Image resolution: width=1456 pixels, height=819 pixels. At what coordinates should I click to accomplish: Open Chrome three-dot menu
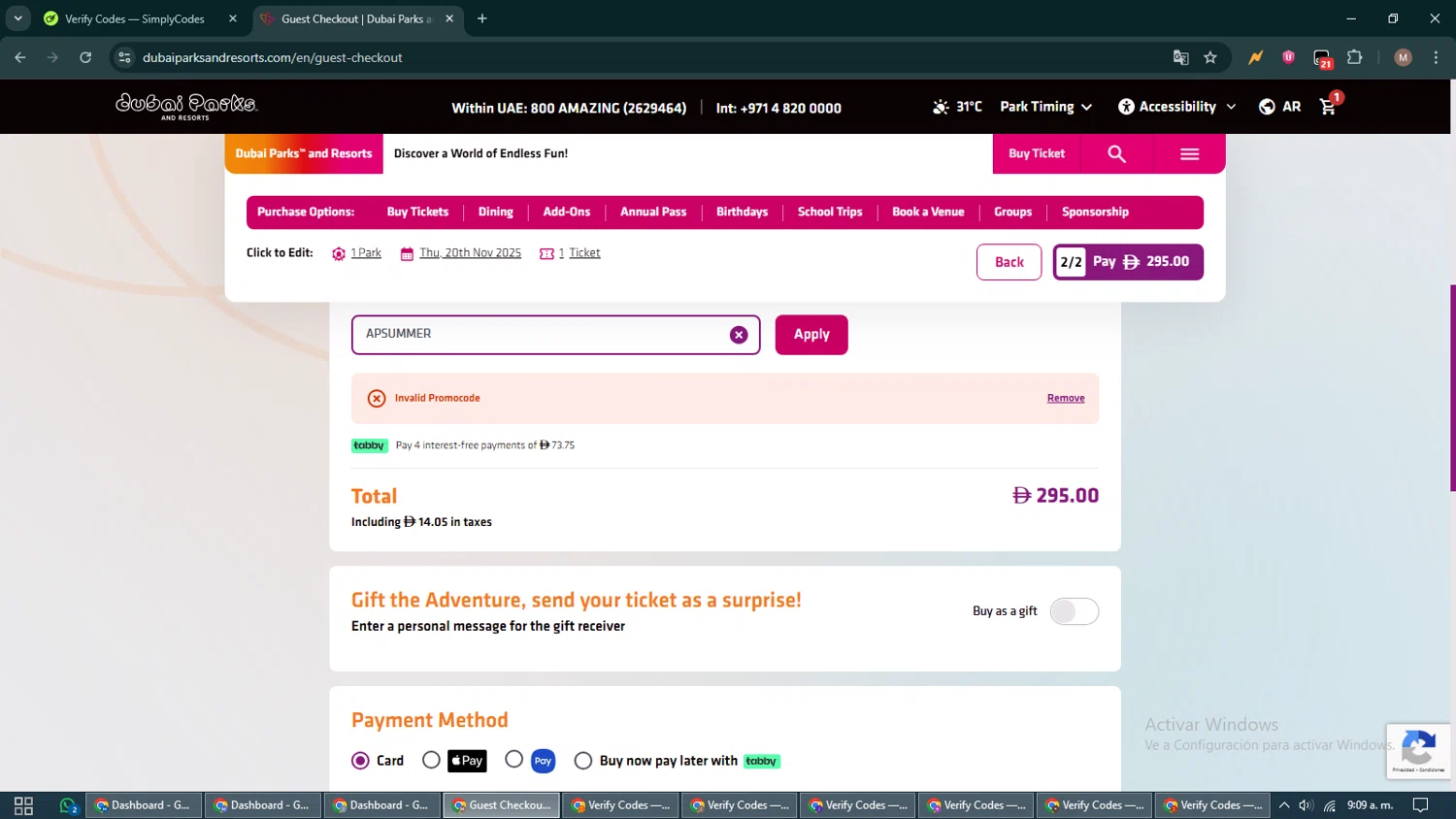pyautogui.click(x=1436, y=57)
